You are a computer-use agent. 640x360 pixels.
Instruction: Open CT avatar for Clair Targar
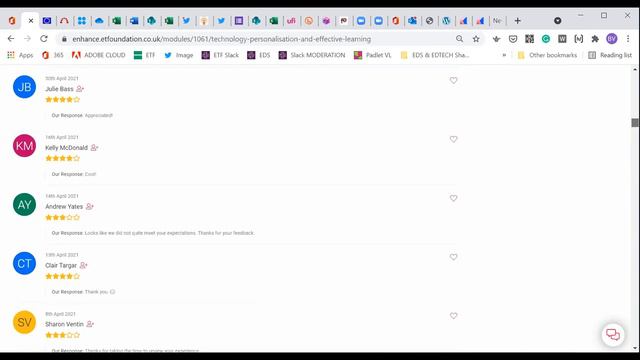click(24, 263)
